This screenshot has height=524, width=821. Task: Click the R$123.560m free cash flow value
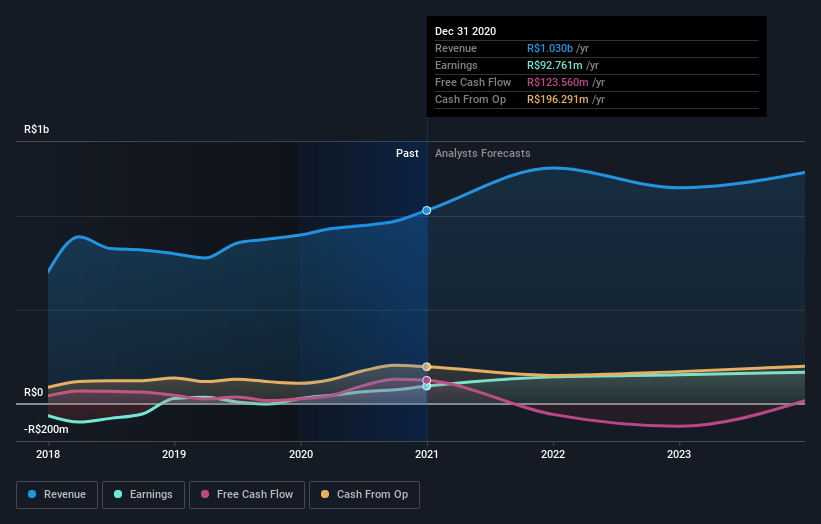pyautogui.click(x=558, y=82)
